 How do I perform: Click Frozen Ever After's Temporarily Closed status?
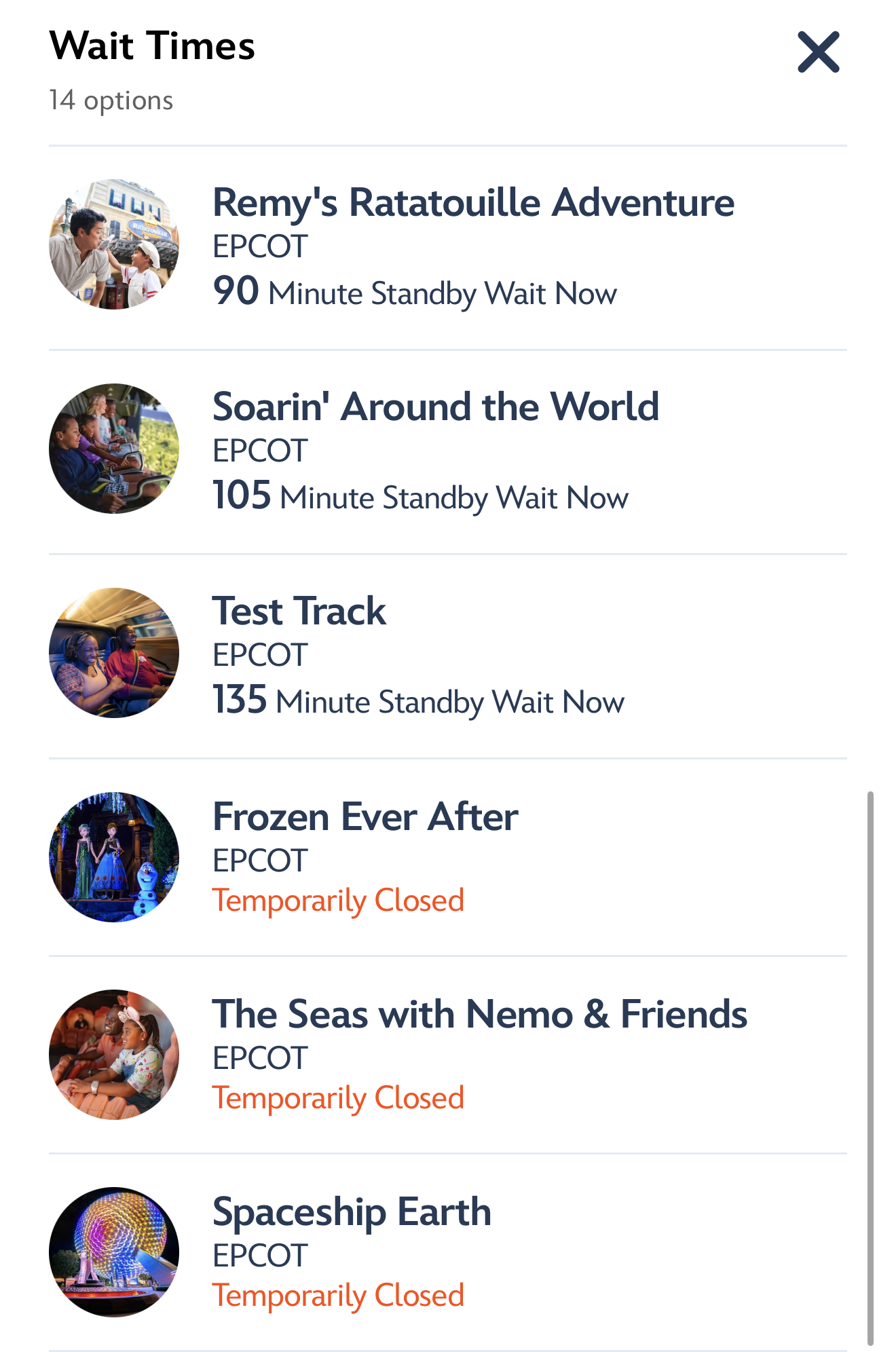pyautogui.click(x=338, y=901)
